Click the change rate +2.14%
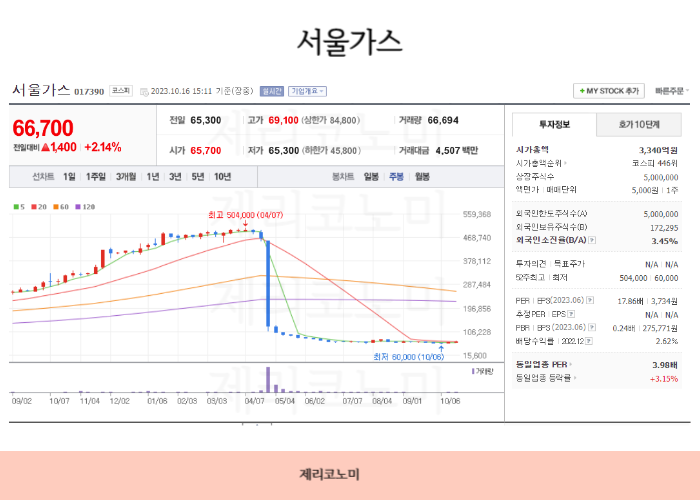Viewport: 700px width, 500px height. coord(103,147)
